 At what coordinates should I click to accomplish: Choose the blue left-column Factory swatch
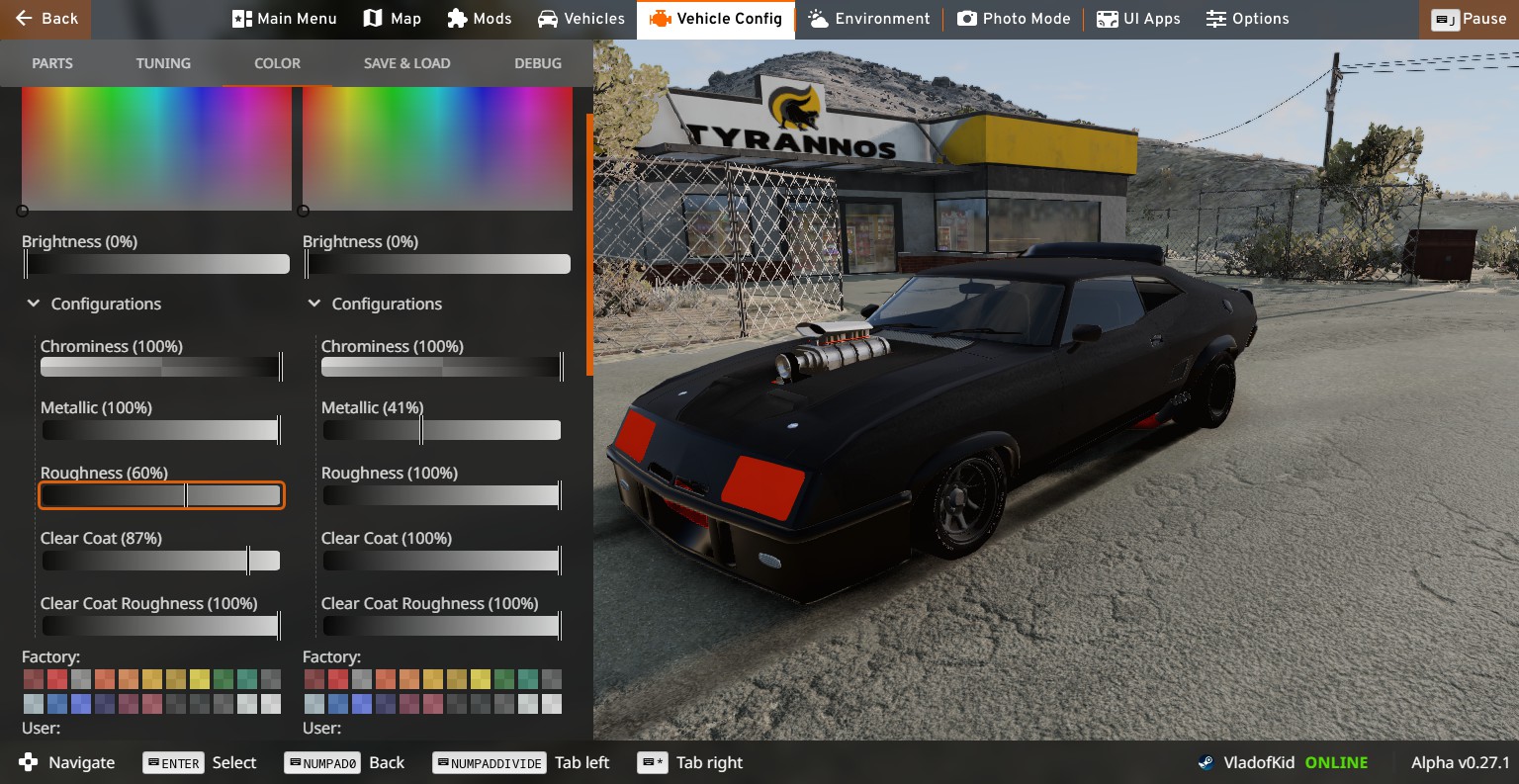pyautogui.click(x=57, y=704)
